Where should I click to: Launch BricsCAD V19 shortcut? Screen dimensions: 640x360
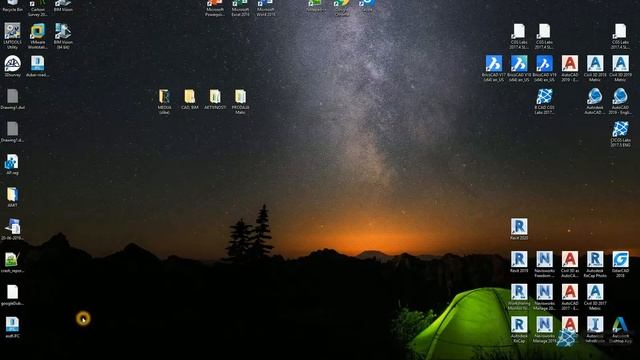pyautogui.click(x=544, y=69)
